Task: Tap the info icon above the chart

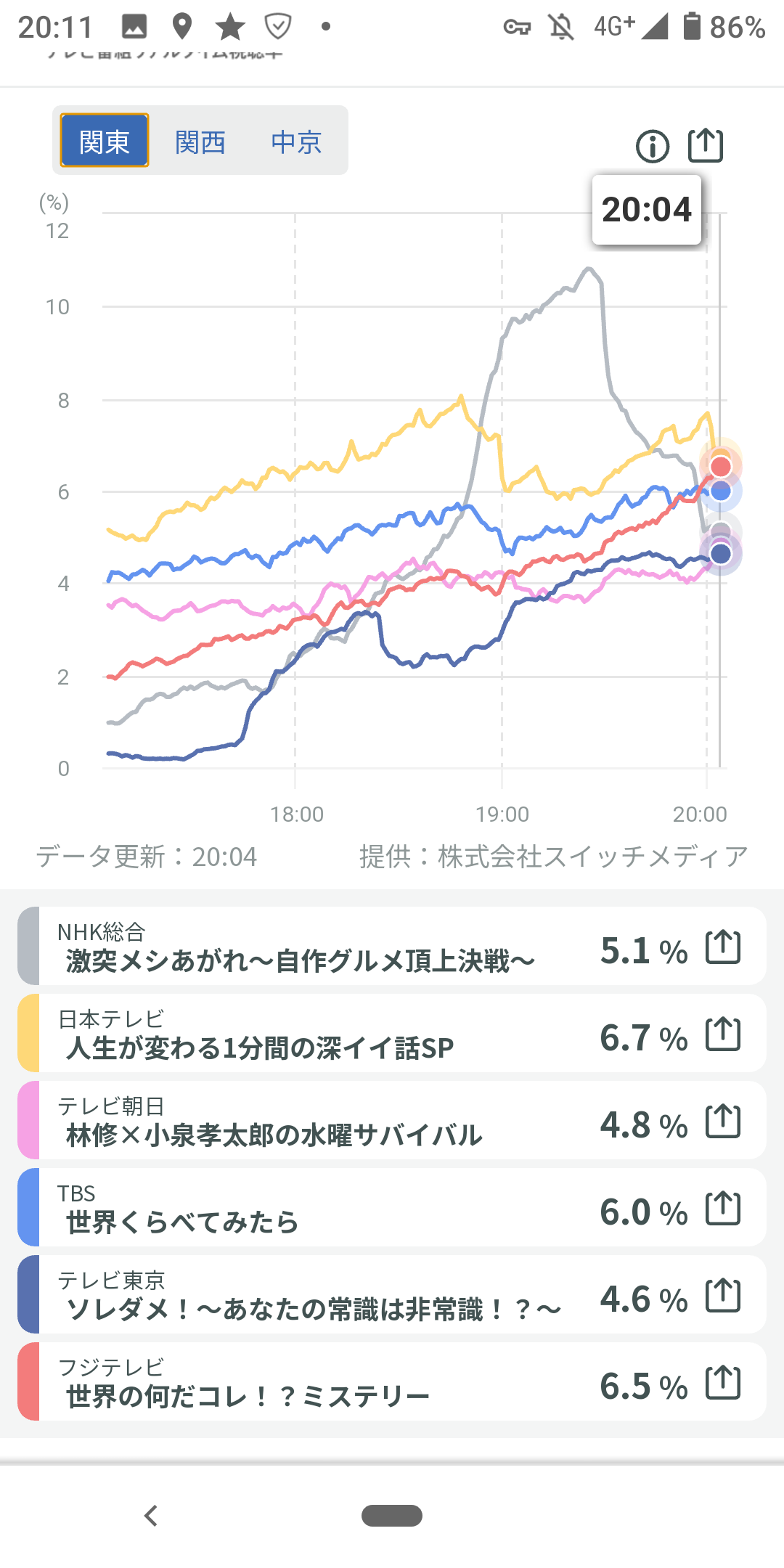Action: [652, 147]
